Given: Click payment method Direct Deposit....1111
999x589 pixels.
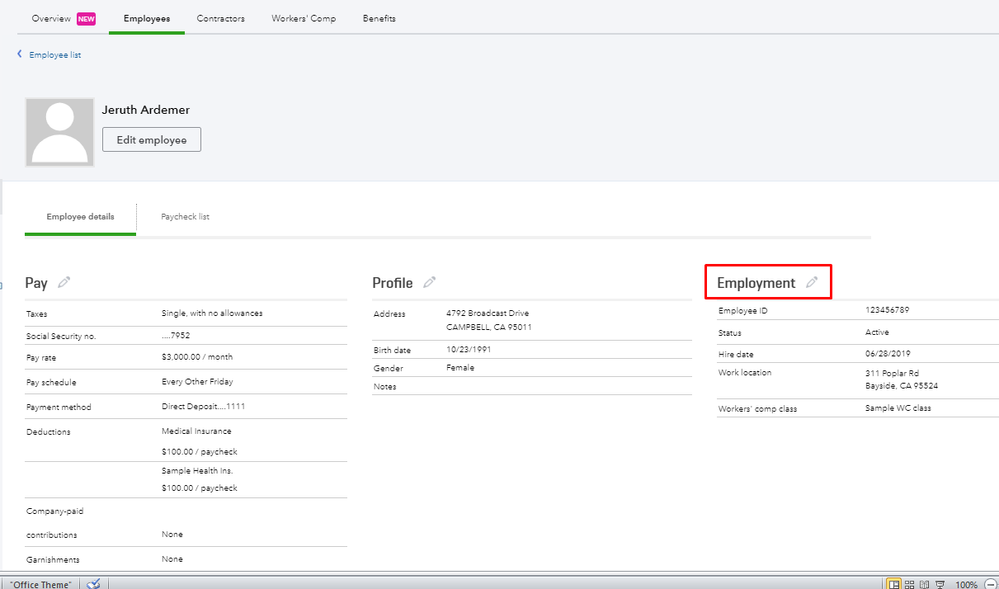Looking at the screenshot, I should 203,406.
